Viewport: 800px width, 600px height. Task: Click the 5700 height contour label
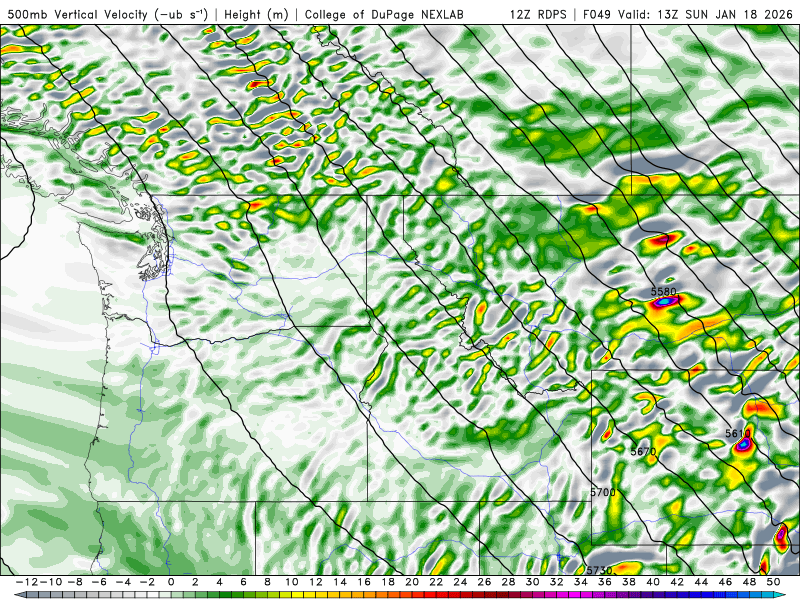603,492
